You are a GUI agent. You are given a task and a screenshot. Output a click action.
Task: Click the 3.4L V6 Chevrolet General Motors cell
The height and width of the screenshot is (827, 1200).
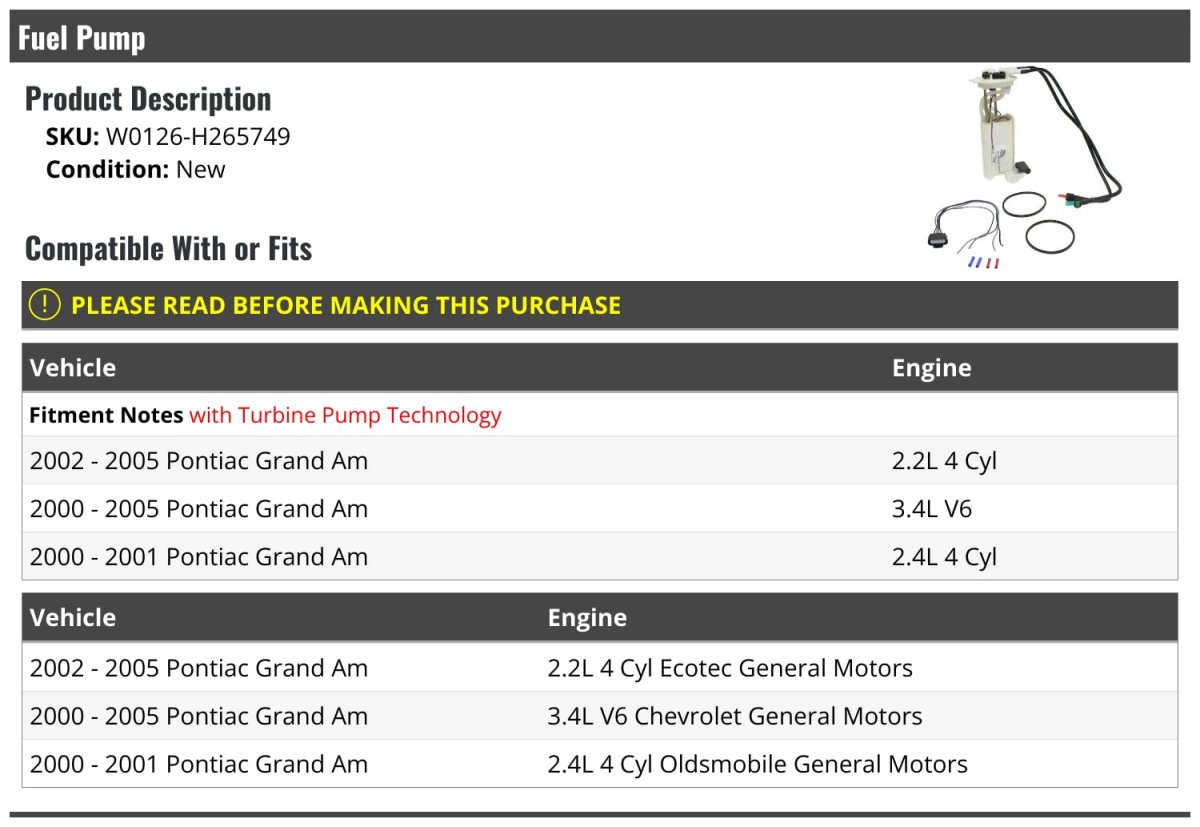pos(735,716)
